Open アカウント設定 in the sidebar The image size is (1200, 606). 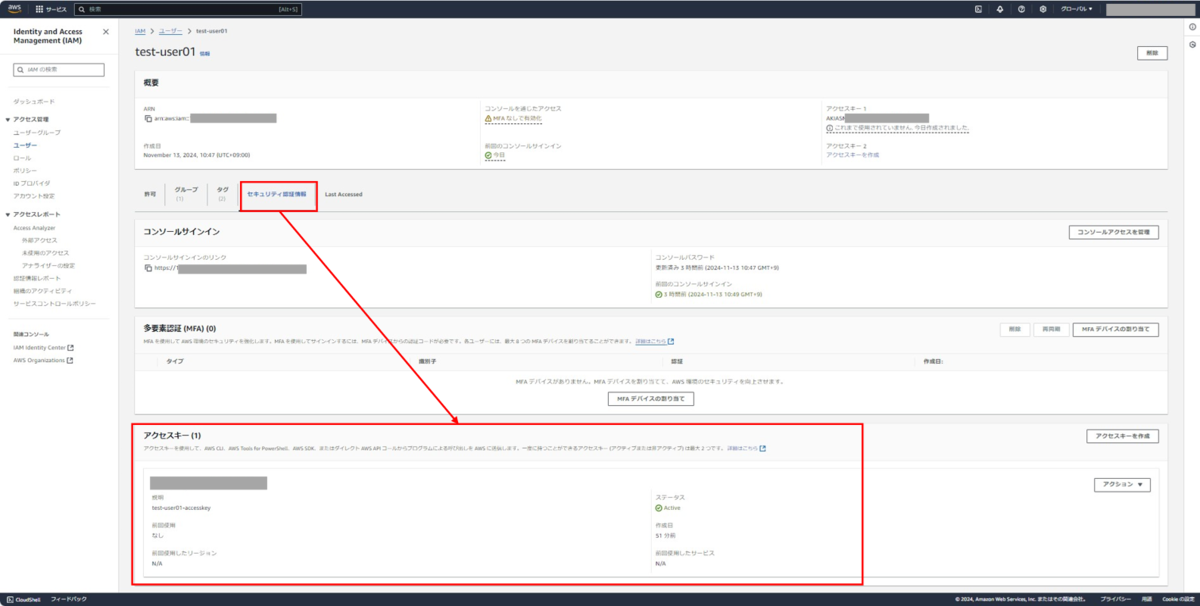(34, 196)
